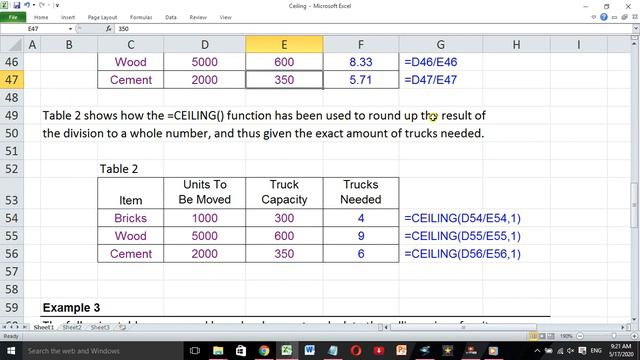Switch to the Insert ribbon tab
Image resolution: width=640 pixels, height=360 pixels.
tap(68, 17)
